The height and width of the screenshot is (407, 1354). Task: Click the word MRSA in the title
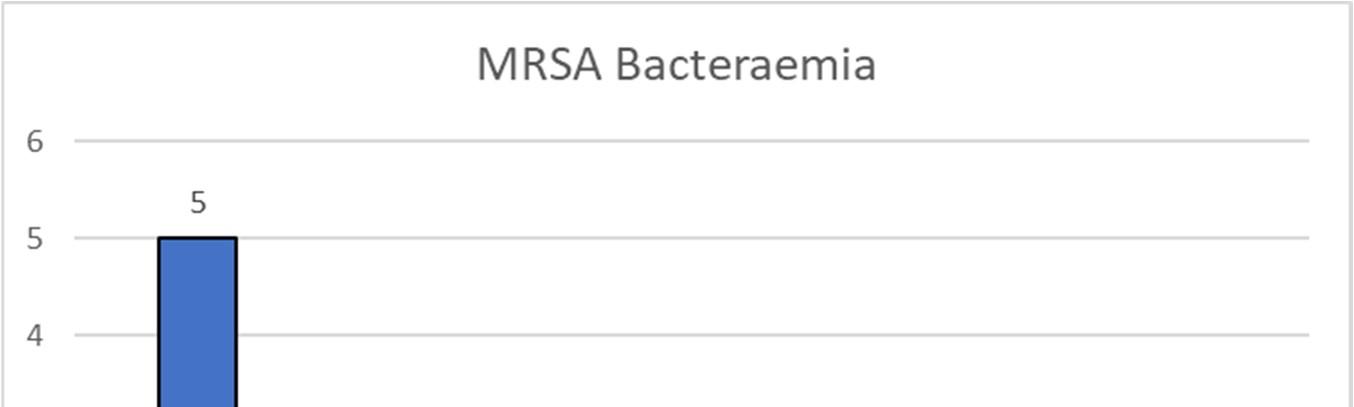539,65
